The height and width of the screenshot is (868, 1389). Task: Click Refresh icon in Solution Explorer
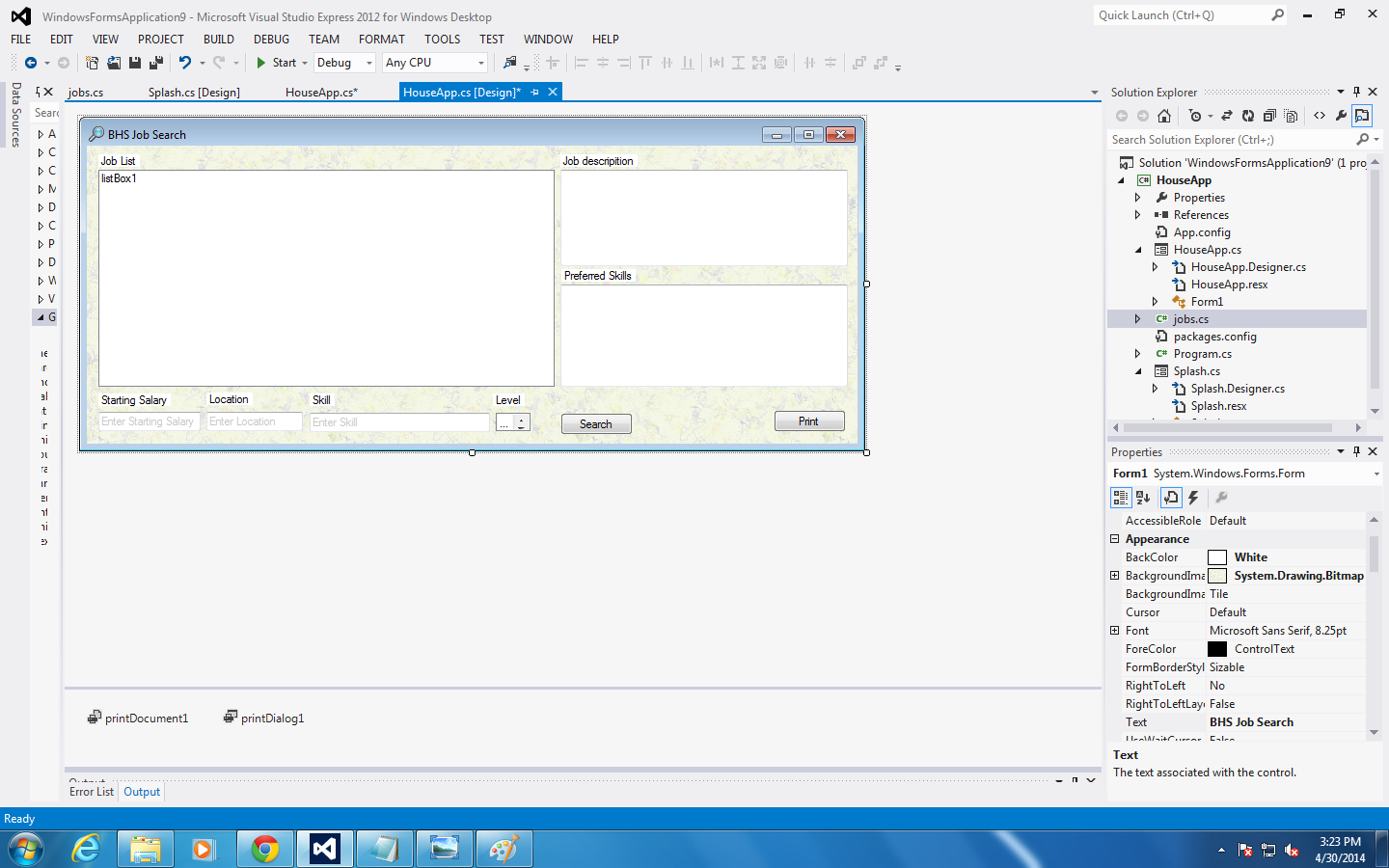pyautogui.click(x=1248, y=116)
